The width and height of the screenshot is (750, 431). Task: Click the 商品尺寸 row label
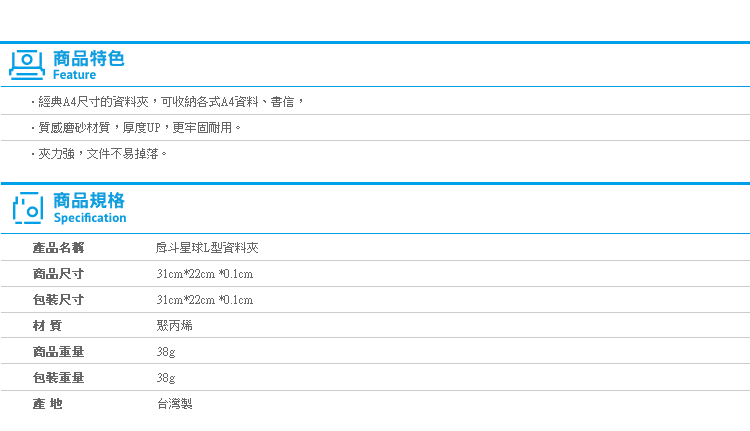[58, 274]
